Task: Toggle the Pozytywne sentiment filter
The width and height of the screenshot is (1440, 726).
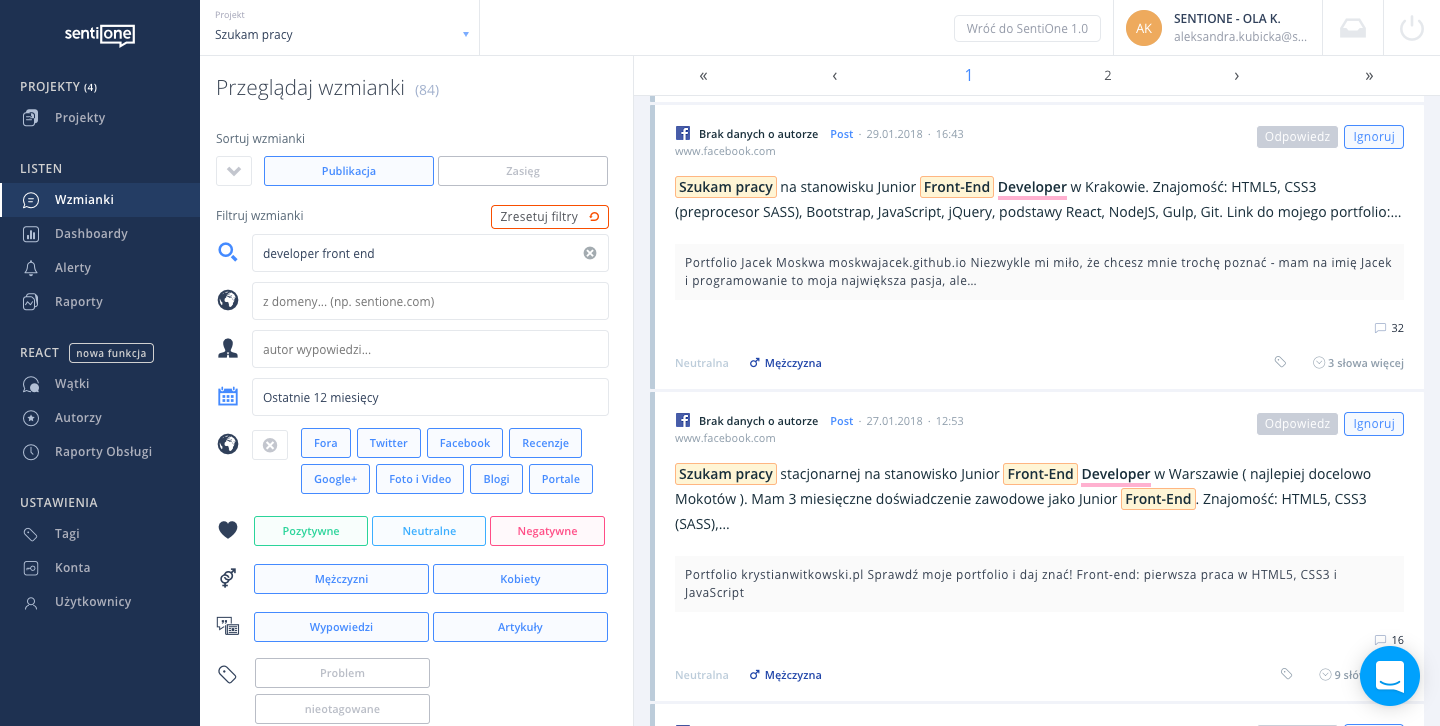Action: click(311, 531)
